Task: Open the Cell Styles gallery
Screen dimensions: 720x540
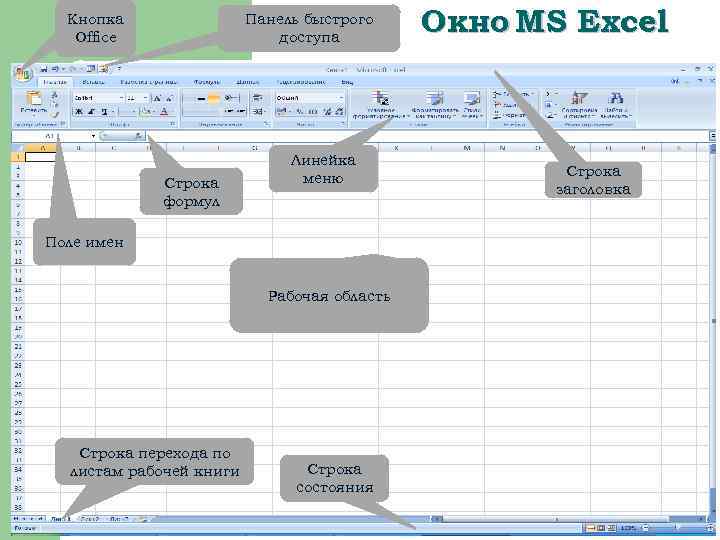Action: click(472, 105)
